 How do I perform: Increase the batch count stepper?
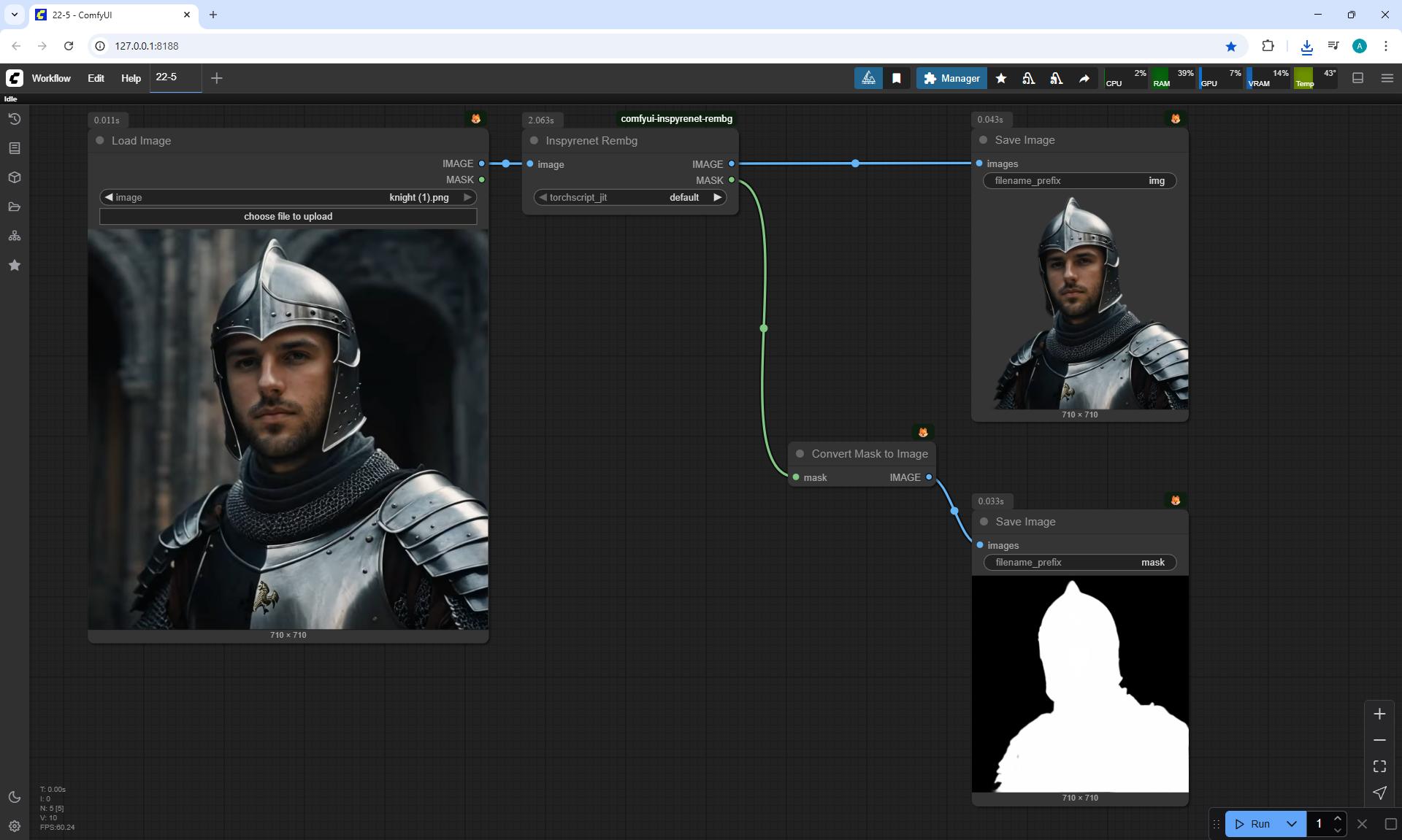1338,818
